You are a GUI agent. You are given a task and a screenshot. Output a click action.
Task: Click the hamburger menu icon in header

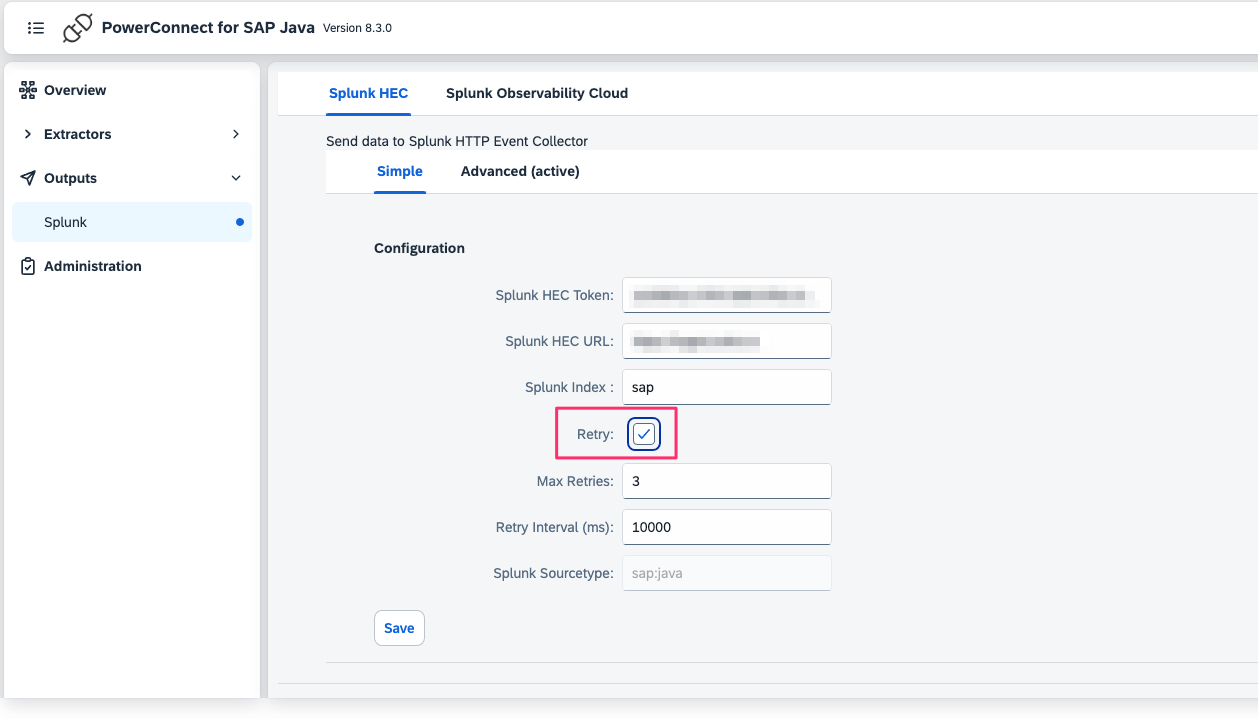36,28
